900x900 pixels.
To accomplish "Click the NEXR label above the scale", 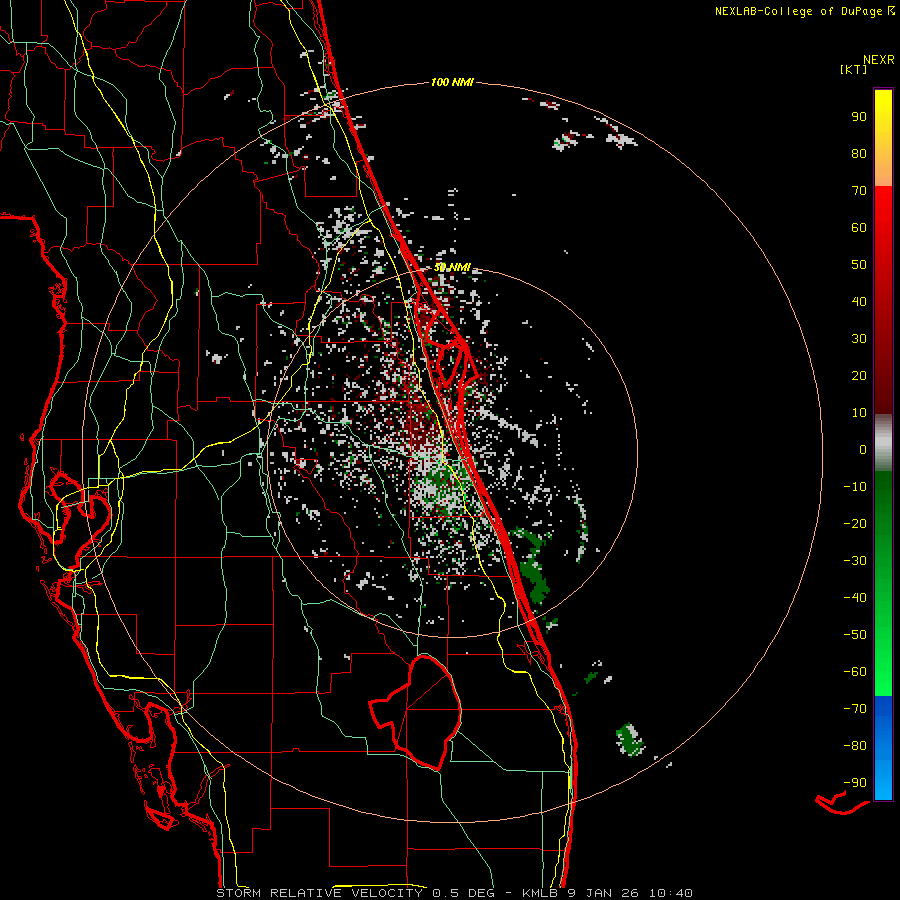I will coord(878,60).
